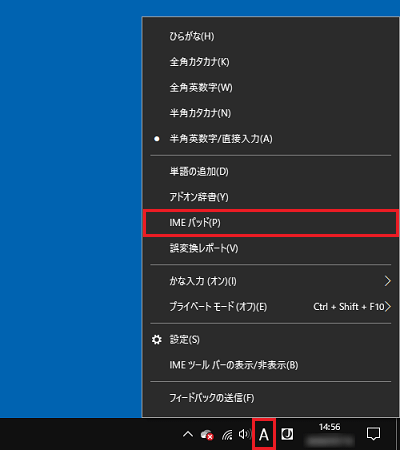Open the cloud sync icon with red error

pyautogui.click(x=207, y=435)
